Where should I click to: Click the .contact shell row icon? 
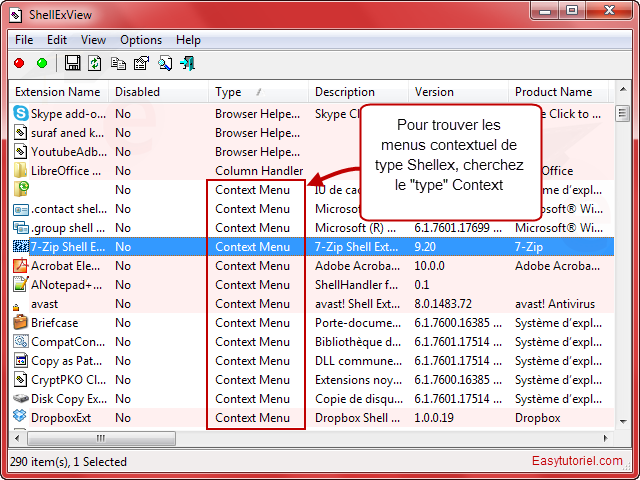[x=20, y=209]
